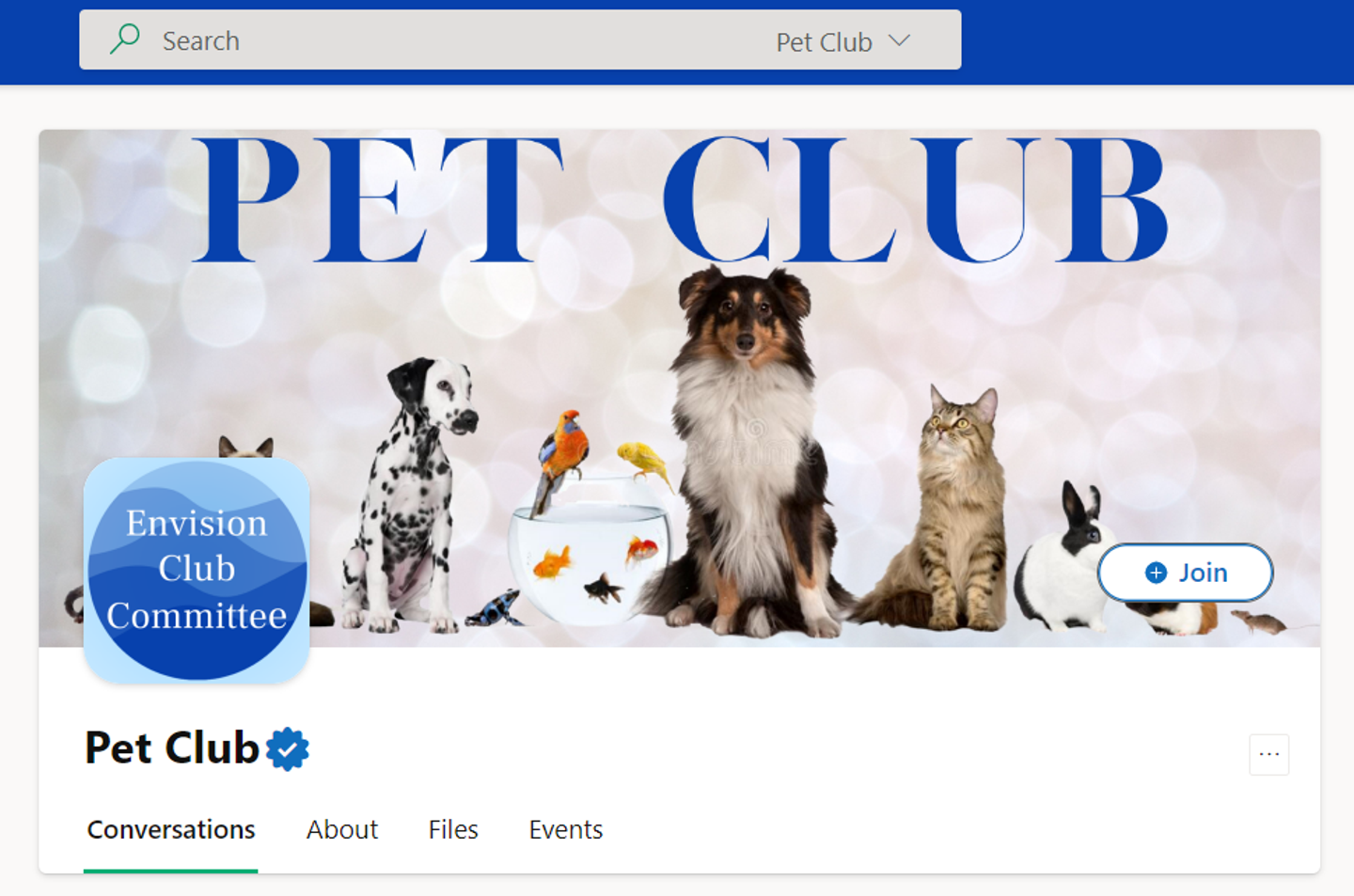The height and width of the screenshot is (896, 1354).
Task: Click the plus icon inside the Join button
Action: pos(1157,573)
